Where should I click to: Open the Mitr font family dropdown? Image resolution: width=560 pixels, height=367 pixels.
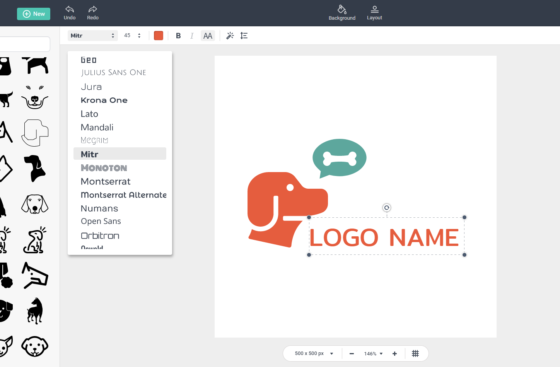92,35
